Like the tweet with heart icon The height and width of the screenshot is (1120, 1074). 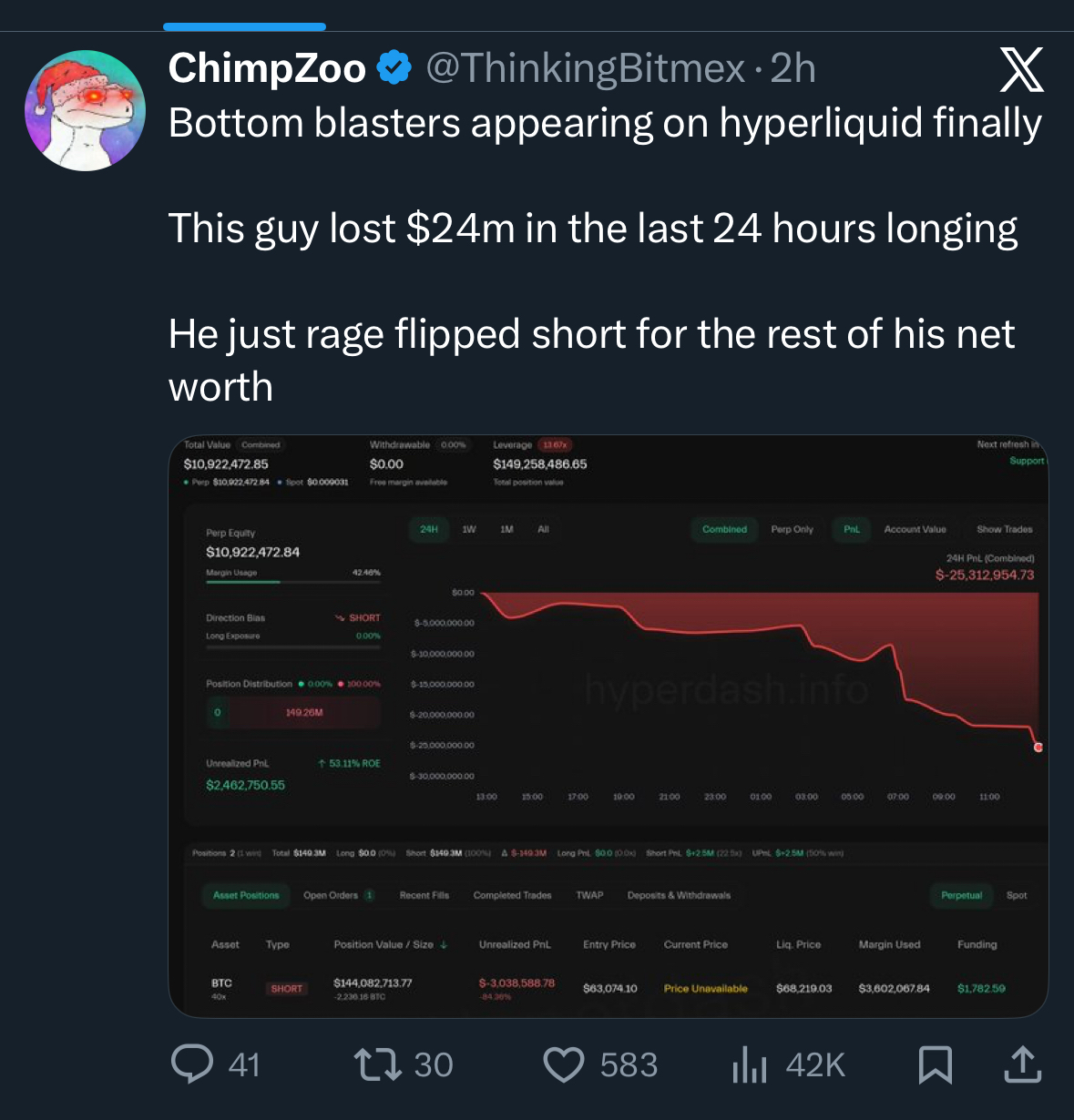coord(564,1064)
